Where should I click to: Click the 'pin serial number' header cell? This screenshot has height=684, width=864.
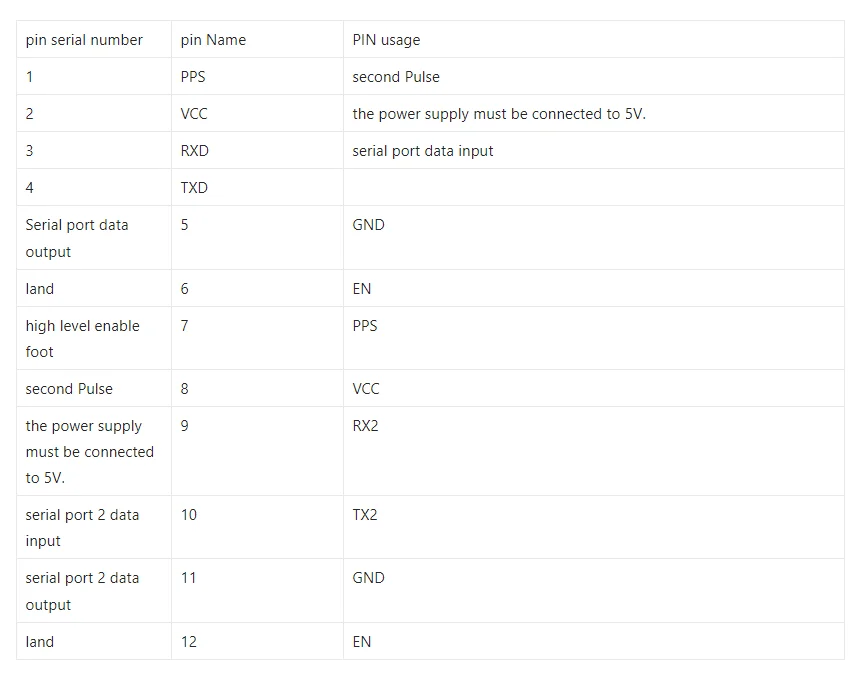tap(94, 40)
